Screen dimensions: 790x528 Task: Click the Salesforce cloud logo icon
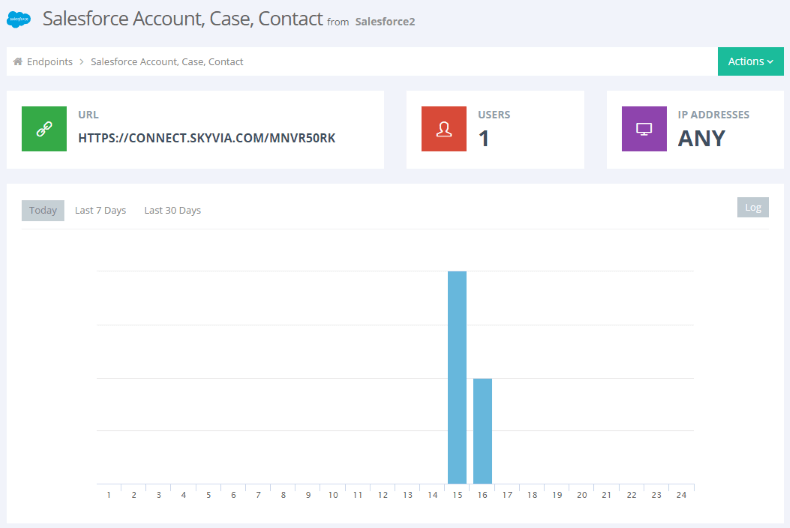(x=19, y=20)
